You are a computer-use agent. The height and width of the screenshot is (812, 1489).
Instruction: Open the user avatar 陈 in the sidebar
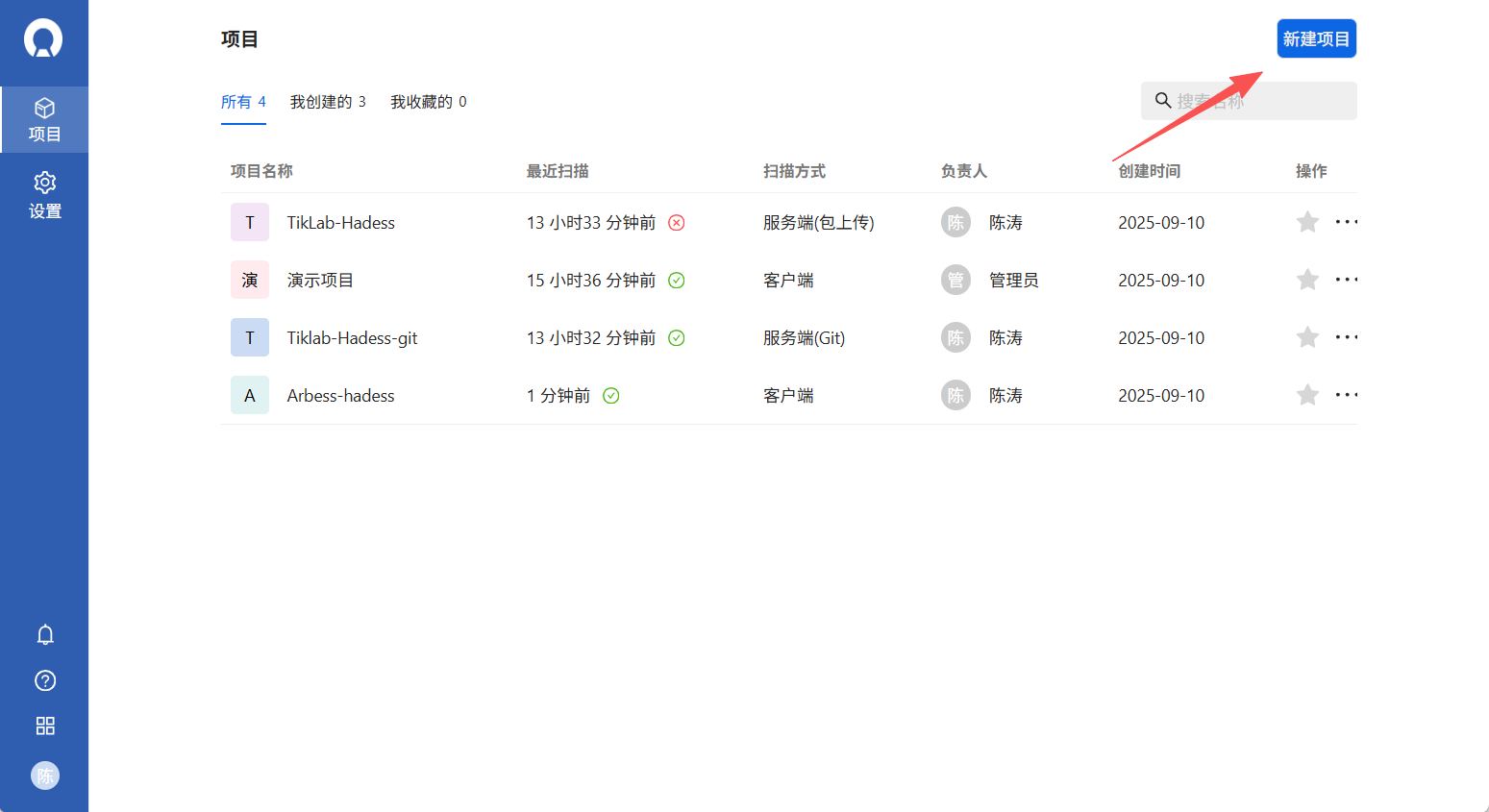(x=45, y=775)
